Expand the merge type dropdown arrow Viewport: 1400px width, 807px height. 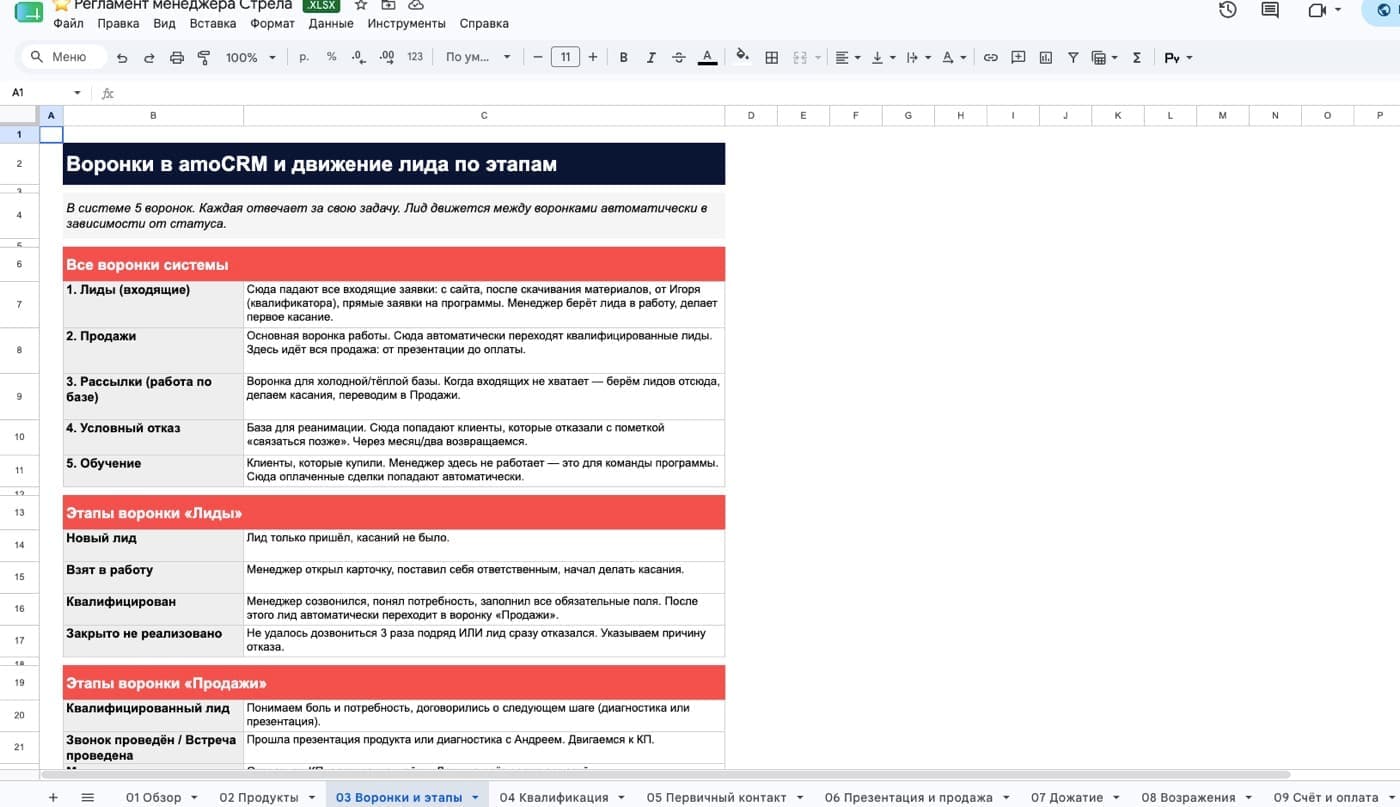coord(818,58)
